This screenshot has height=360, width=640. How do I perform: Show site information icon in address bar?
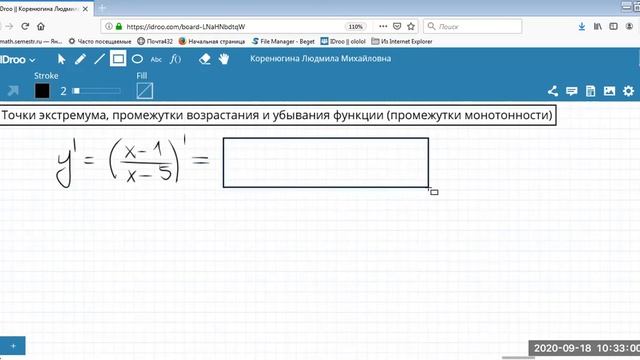tap(109, 27)
